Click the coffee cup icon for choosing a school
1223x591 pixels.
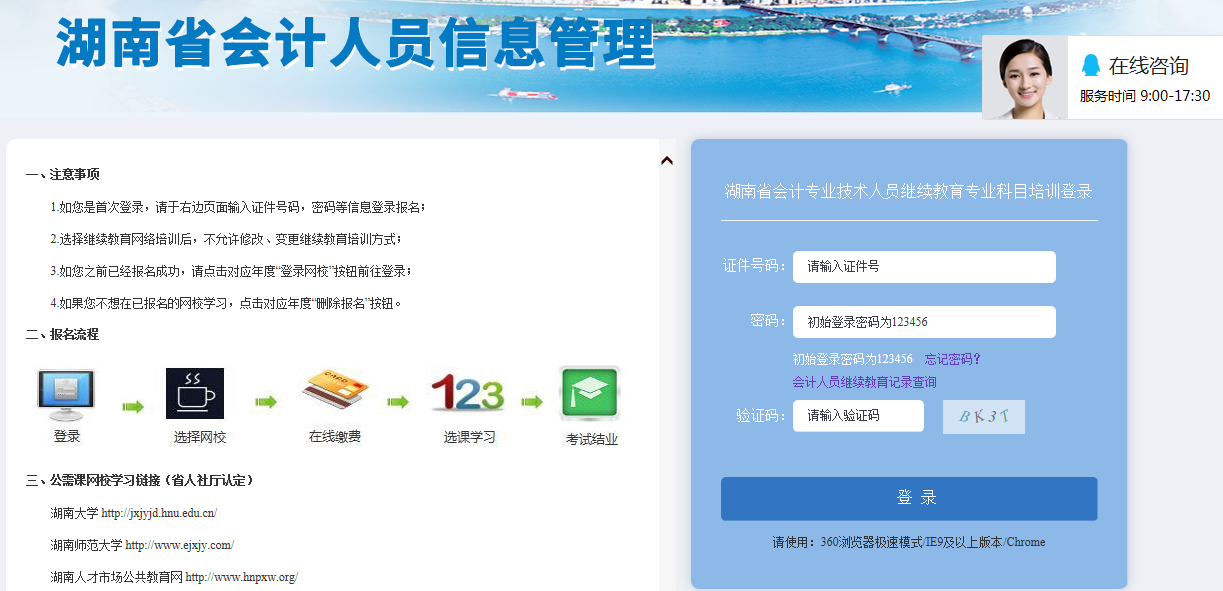[x=195, y=393]
